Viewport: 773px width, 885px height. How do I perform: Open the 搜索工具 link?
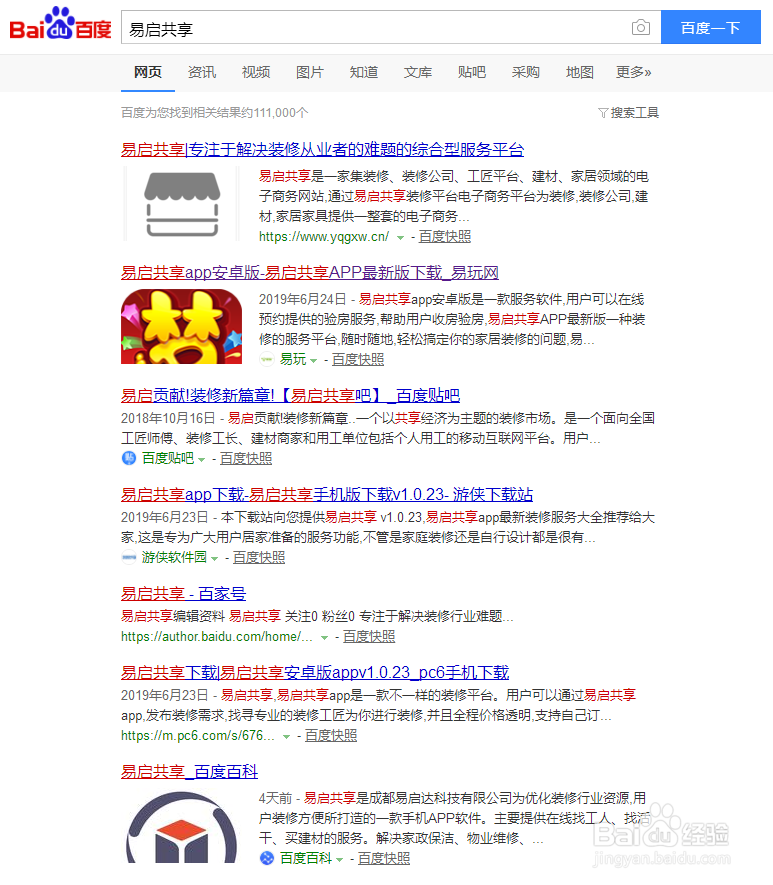click(x=634, y=113)
